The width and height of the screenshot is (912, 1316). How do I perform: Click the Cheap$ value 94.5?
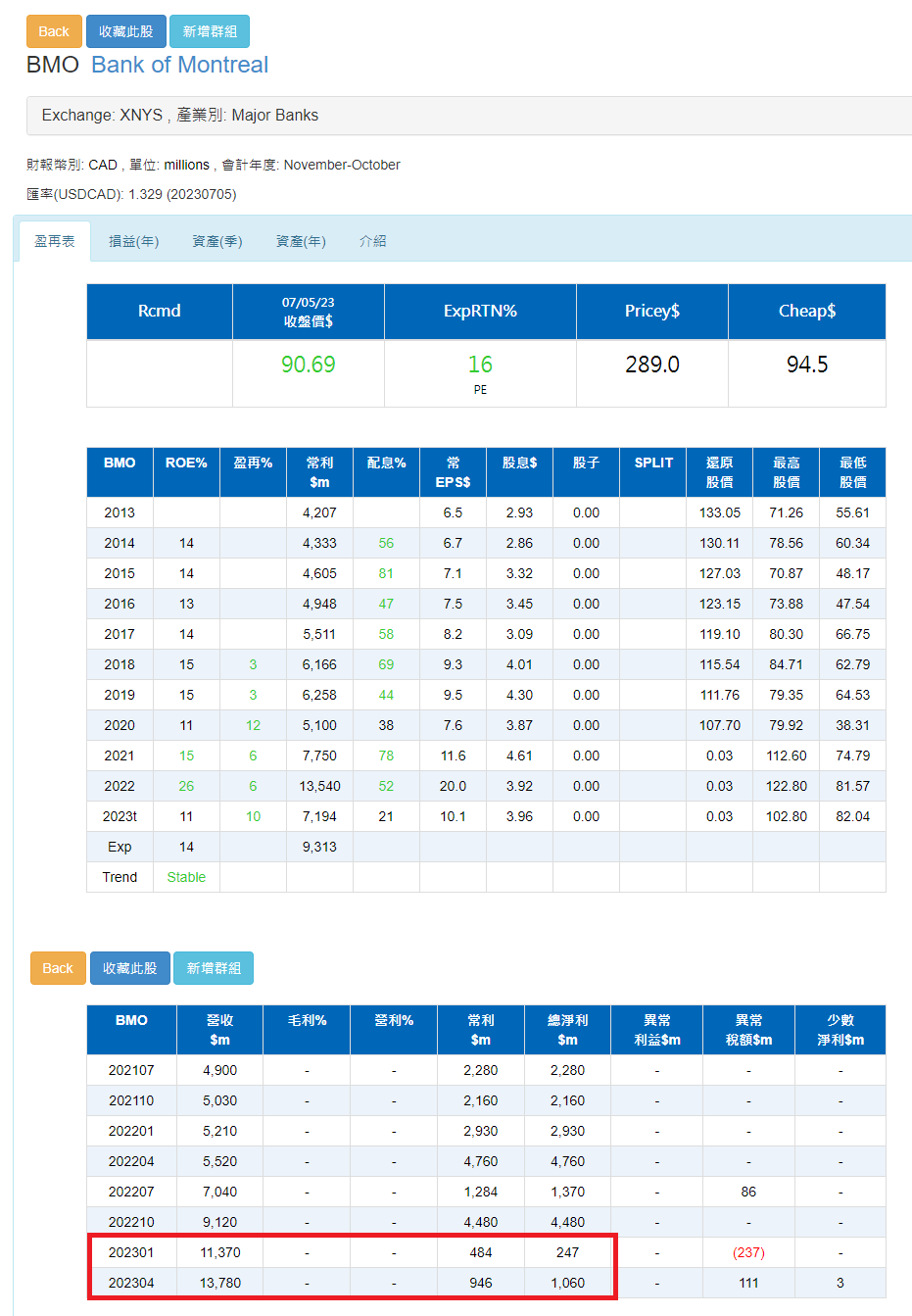click(x=807, y=365)
